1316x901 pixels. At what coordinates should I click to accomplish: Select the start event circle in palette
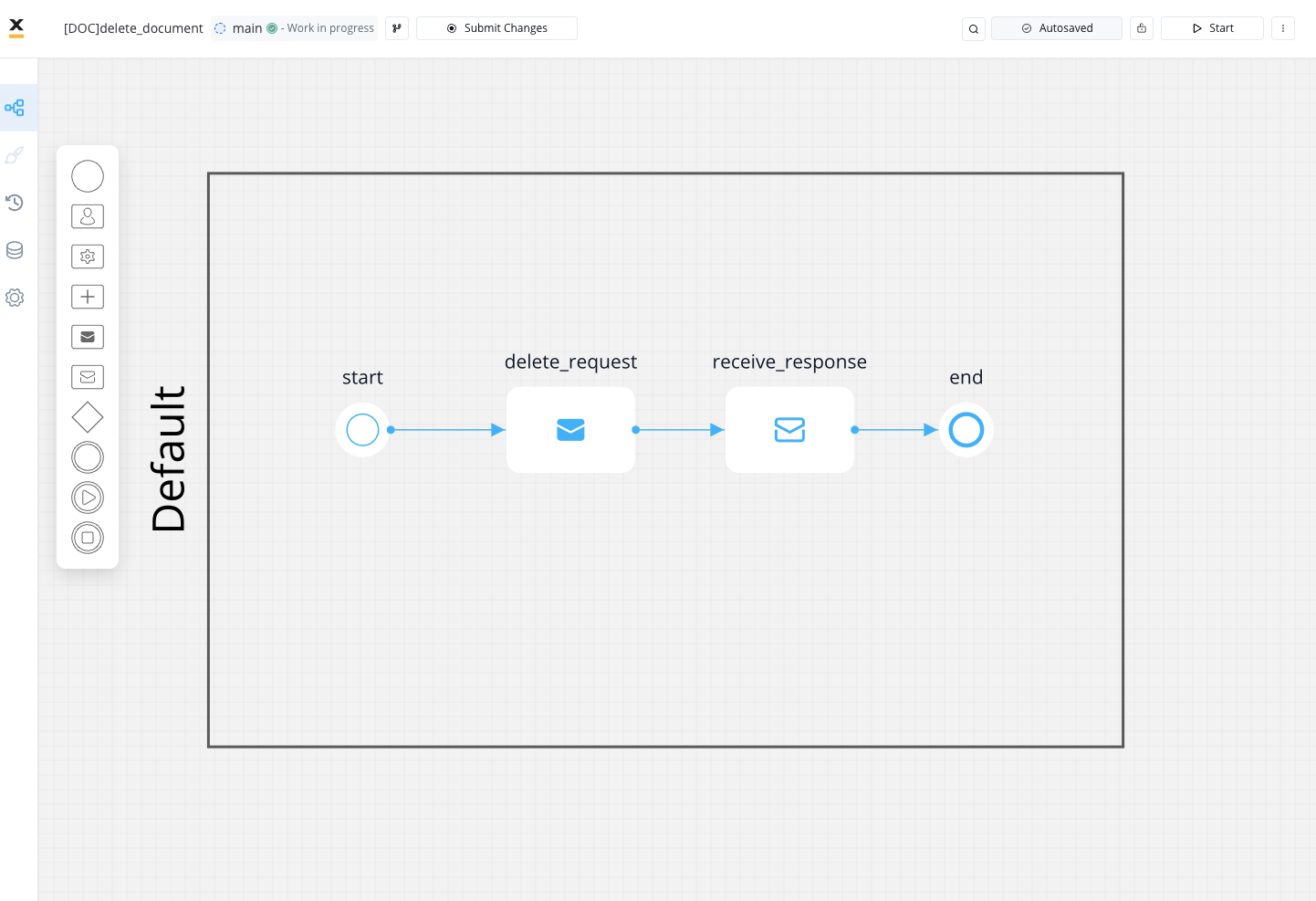click(88, 176)
